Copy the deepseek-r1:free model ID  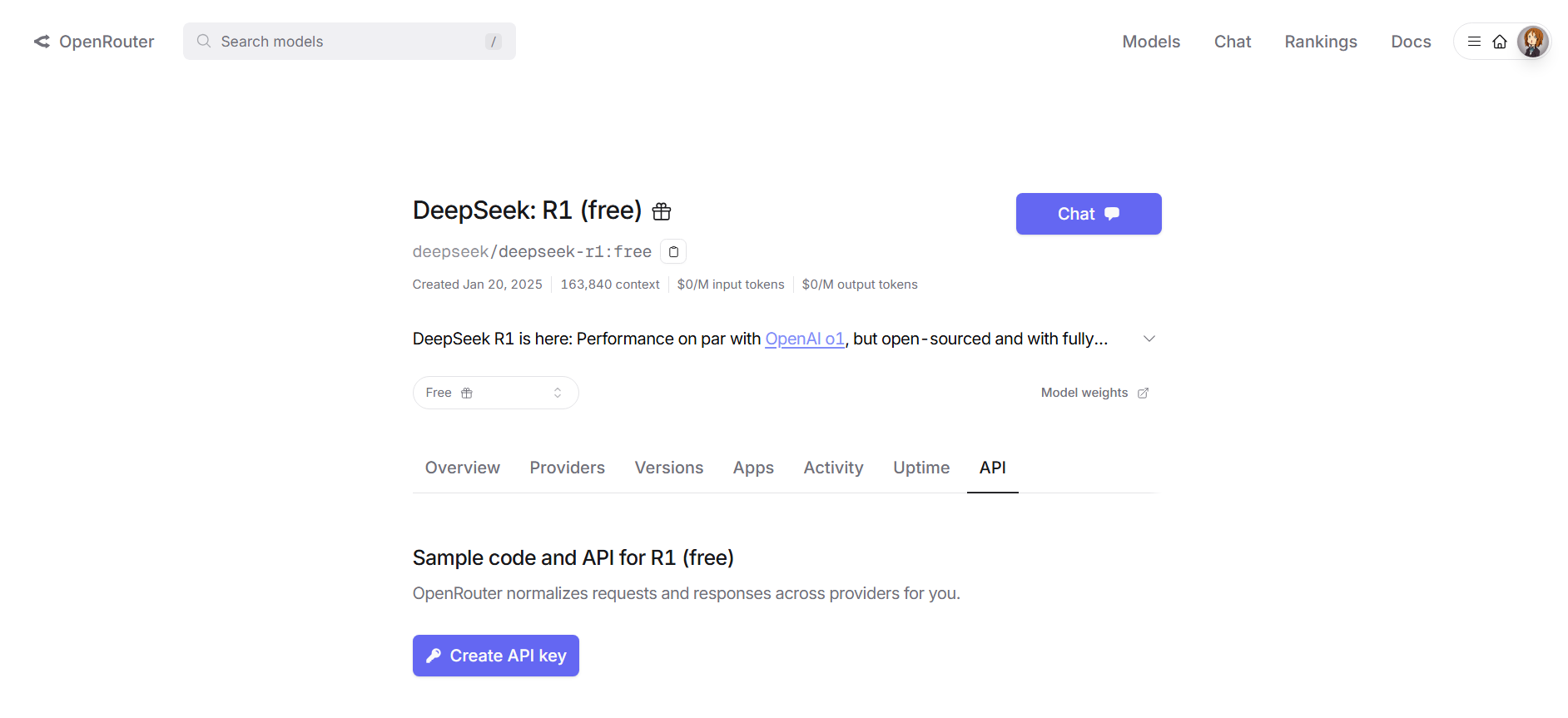point(673,251)
